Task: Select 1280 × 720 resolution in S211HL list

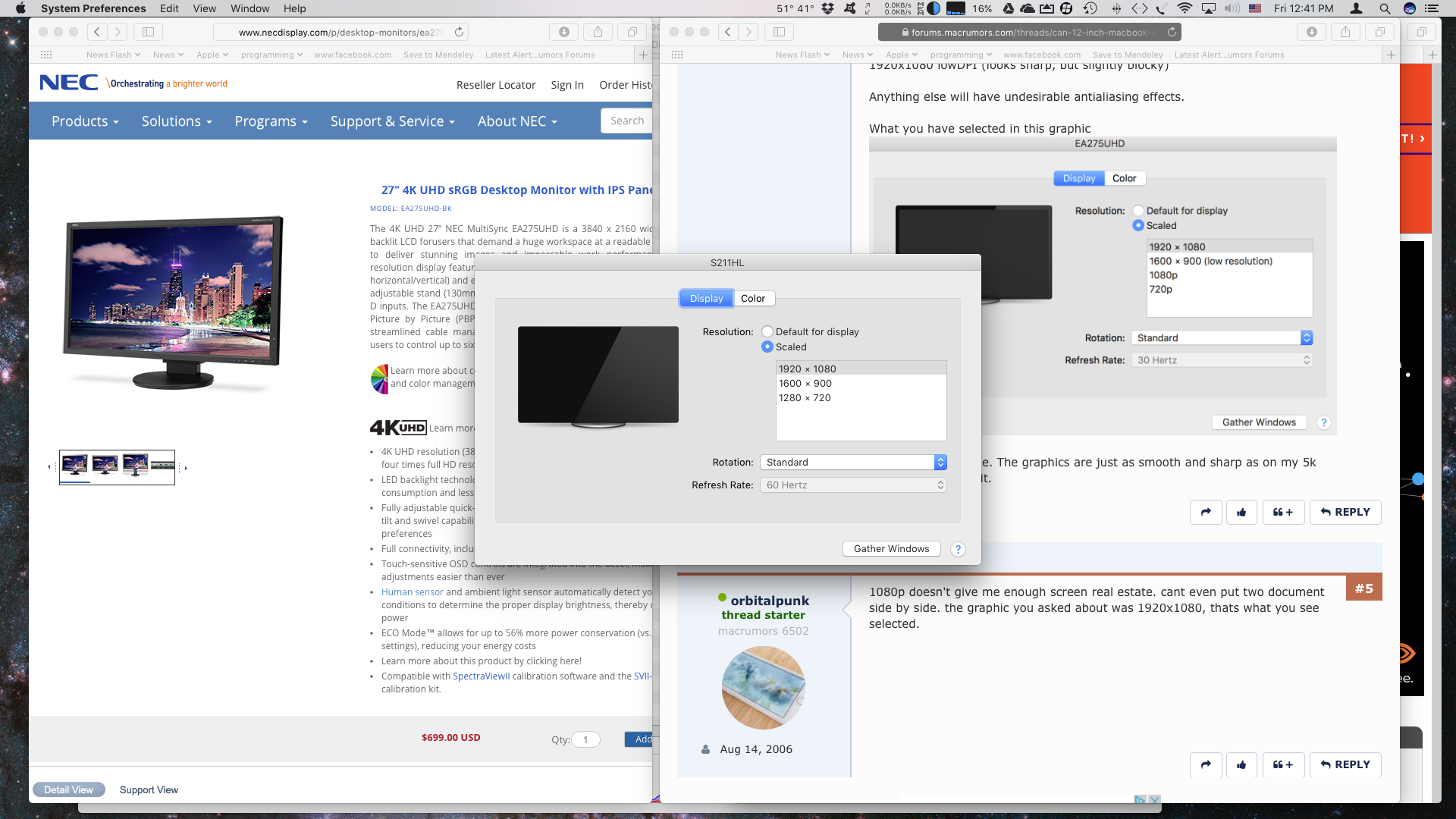Action: tap(861, 397)
